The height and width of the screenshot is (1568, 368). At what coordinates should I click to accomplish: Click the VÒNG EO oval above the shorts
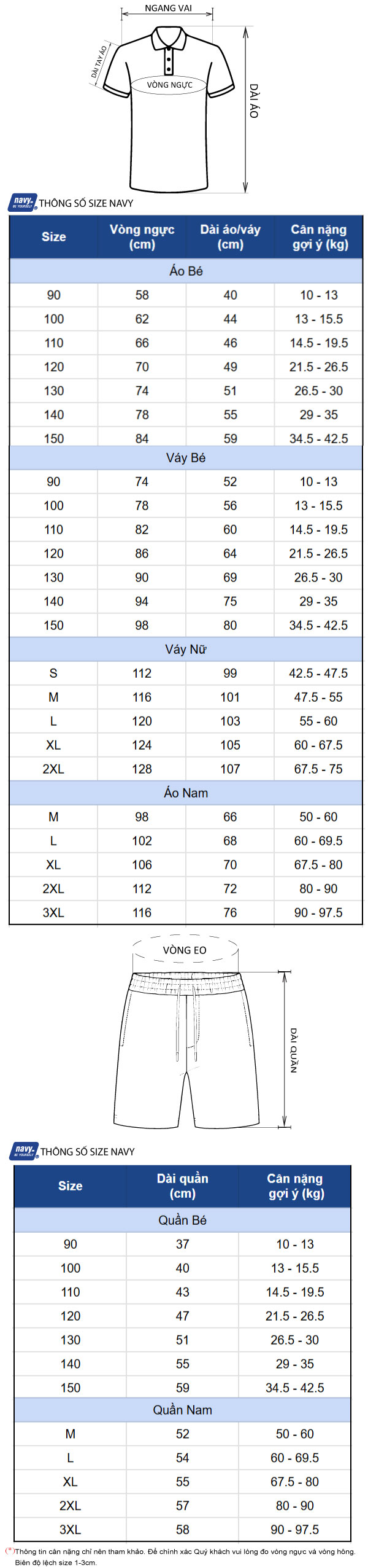[x=185, y=950]
